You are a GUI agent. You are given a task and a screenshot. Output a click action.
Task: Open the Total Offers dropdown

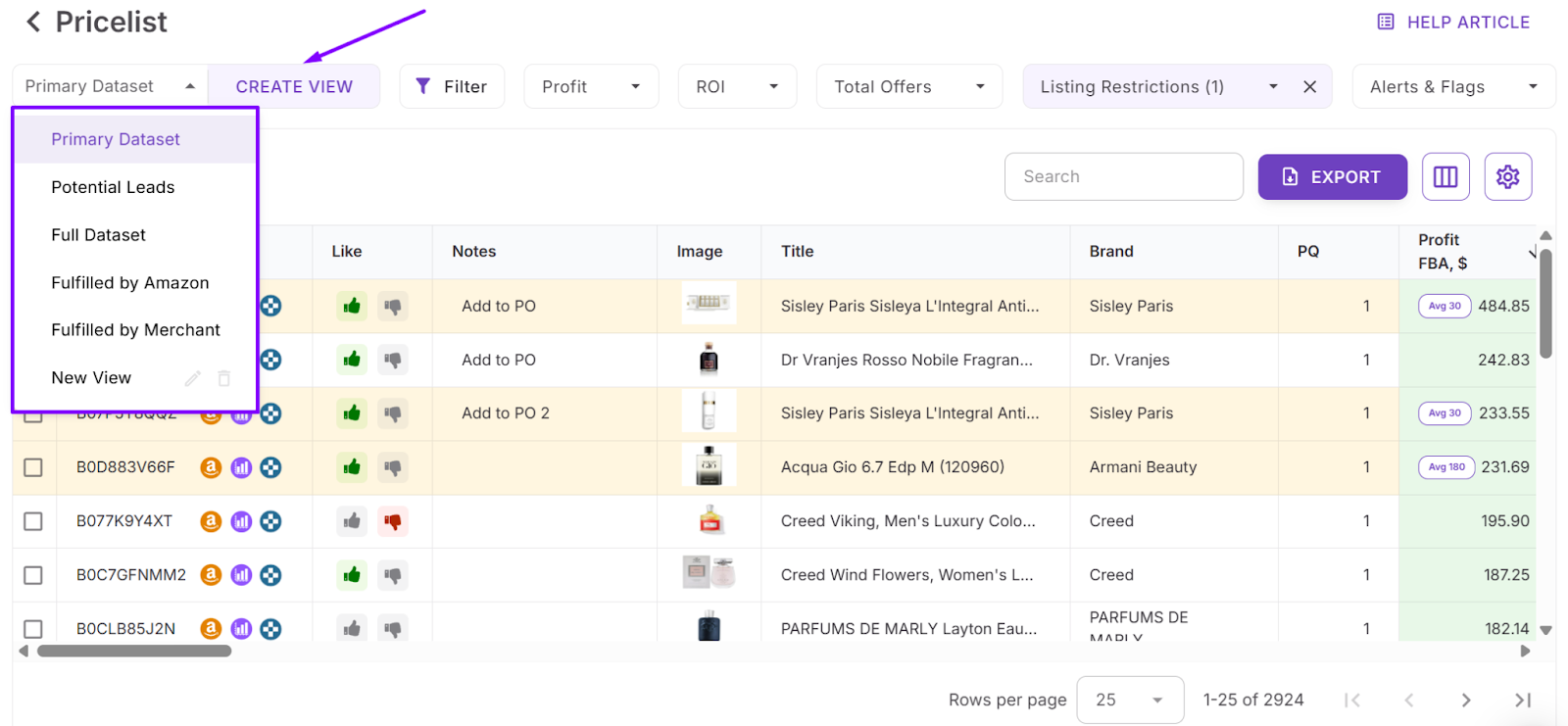[908, 86]
